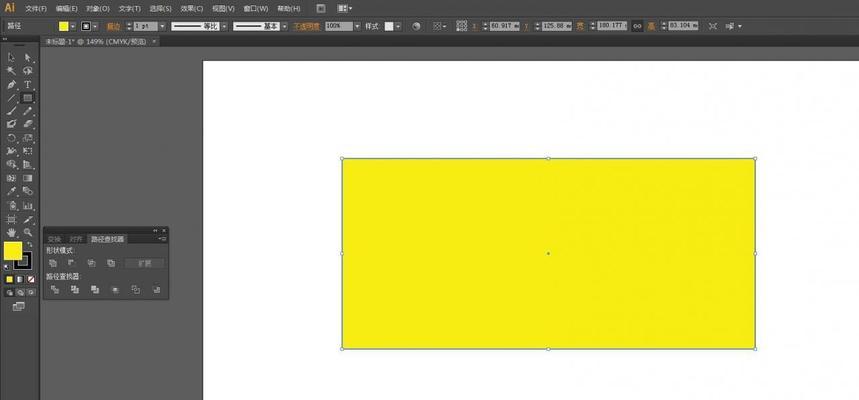
Task: Select the Type tool
Action: [27, 84]
